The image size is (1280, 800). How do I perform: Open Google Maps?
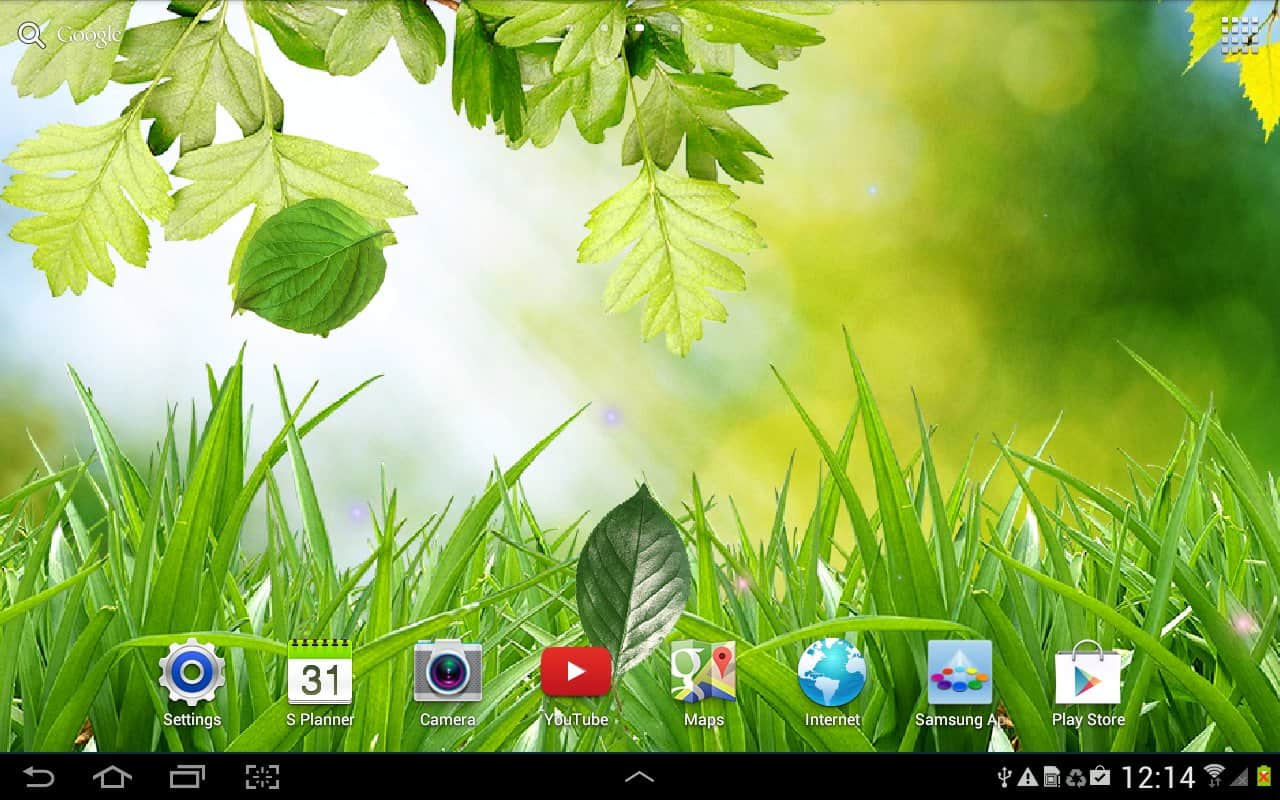[703, 673]
